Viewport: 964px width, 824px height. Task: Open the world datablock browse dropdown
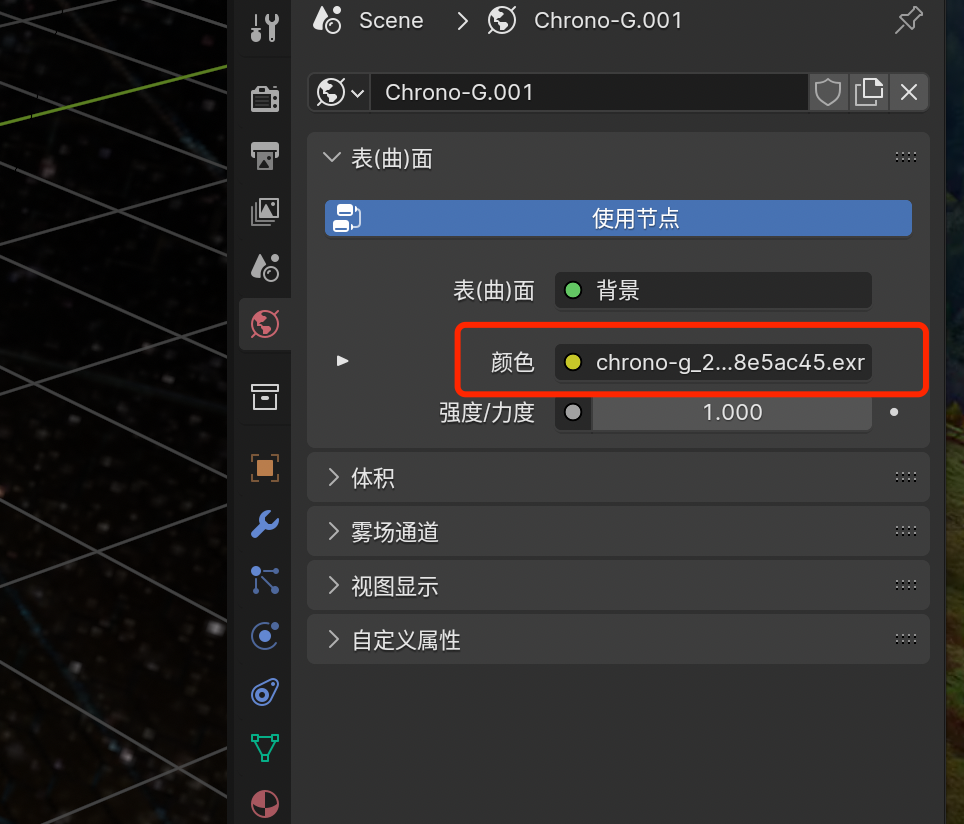[x=340, y=93]
